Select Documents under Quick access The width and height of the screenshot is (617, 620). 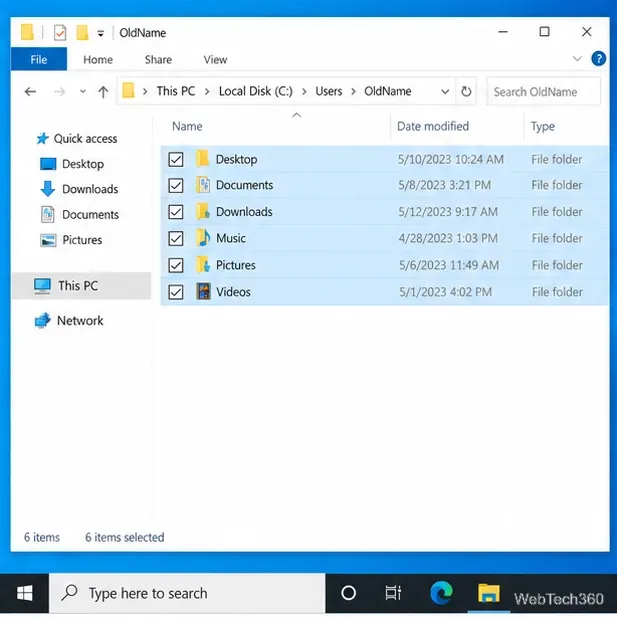(x=79, y=215)
